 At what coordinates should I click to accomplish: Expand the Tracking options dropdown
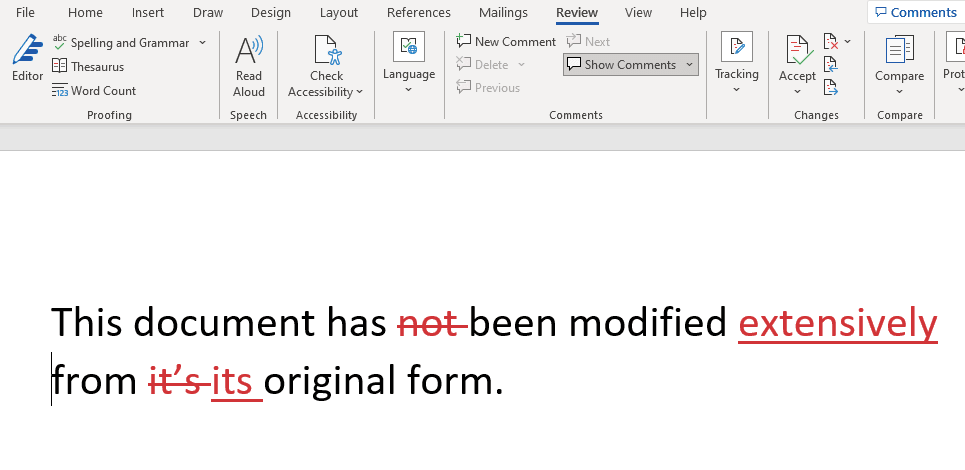pos(737,90)
